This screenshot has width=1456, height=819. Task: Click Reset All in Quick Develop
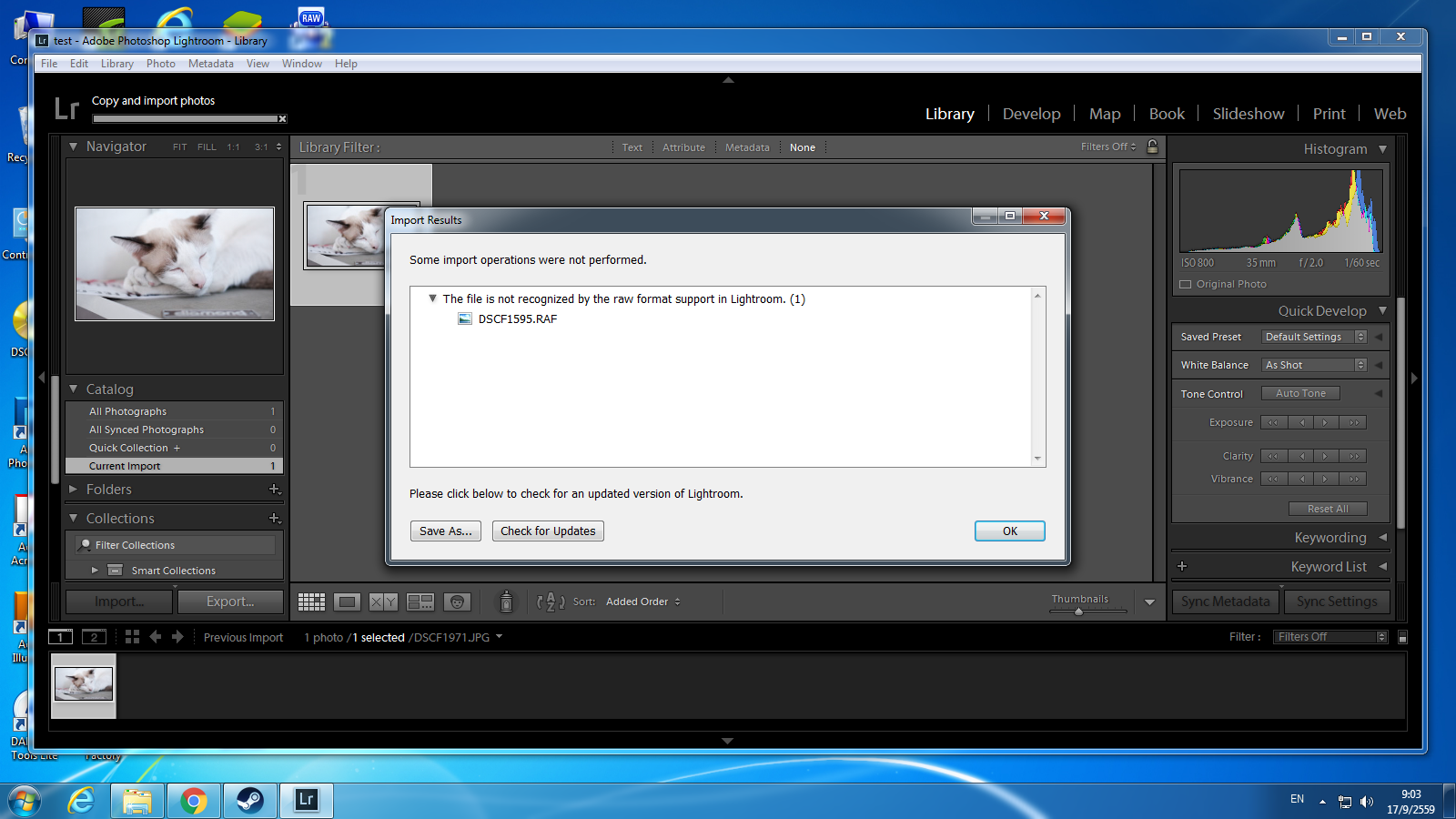pos(1328,509)
